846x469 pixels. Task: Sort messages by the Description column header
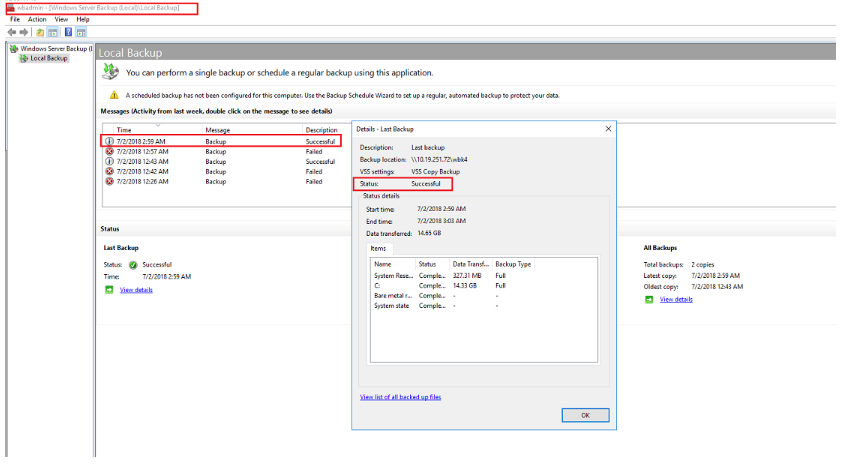click(x=322, y=130)
